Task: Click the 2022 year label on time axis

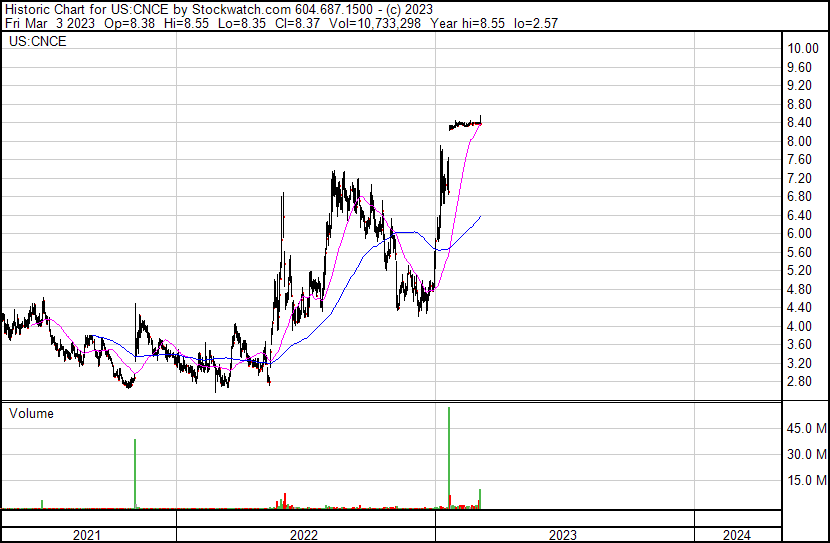Action: [x=304, y=535]
